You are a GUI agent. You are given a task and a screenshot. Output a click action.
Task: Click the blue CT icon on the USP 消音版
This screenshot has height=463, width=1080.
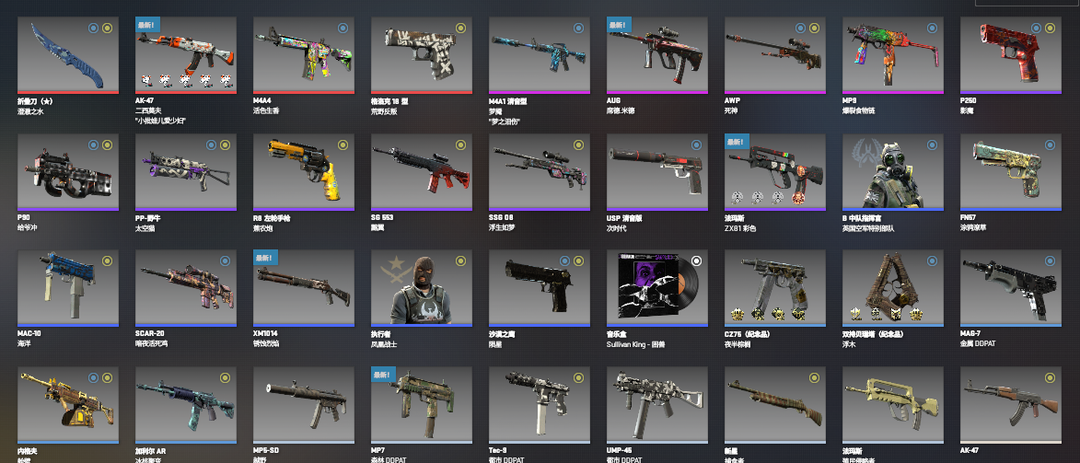[x=696, y=145]
